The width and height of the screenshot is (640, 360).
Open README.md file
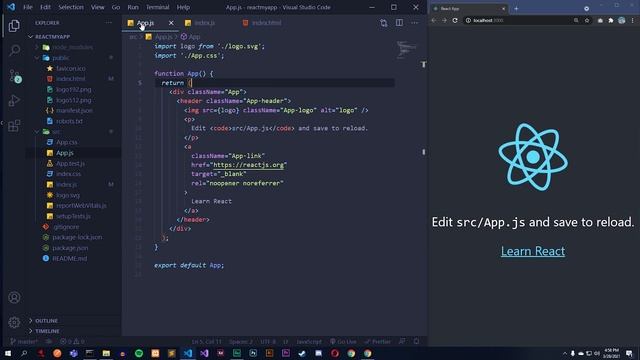click(69, 258)
